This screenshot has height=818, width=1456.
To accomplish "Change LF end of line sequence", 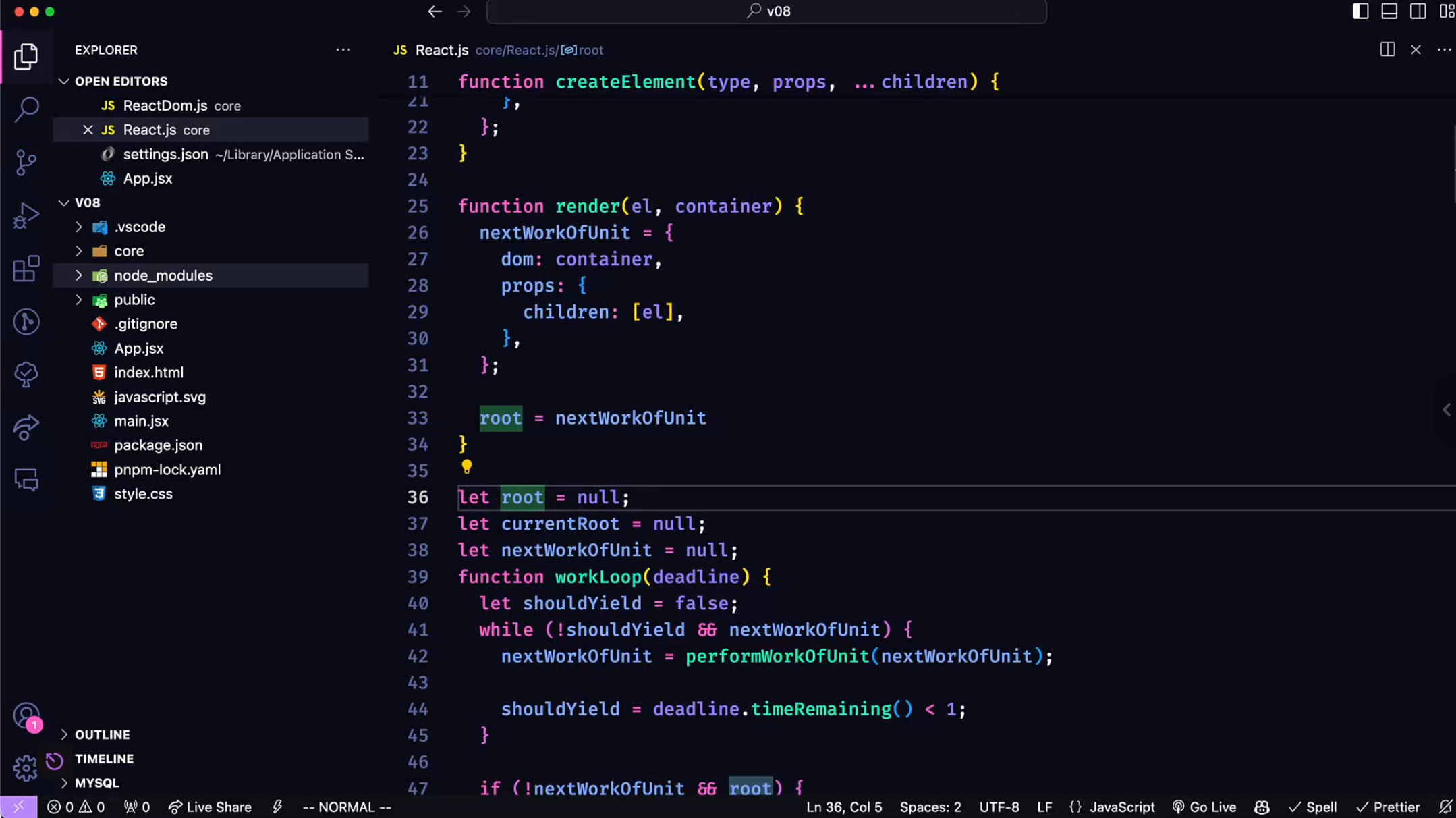I will [1044, 807].
